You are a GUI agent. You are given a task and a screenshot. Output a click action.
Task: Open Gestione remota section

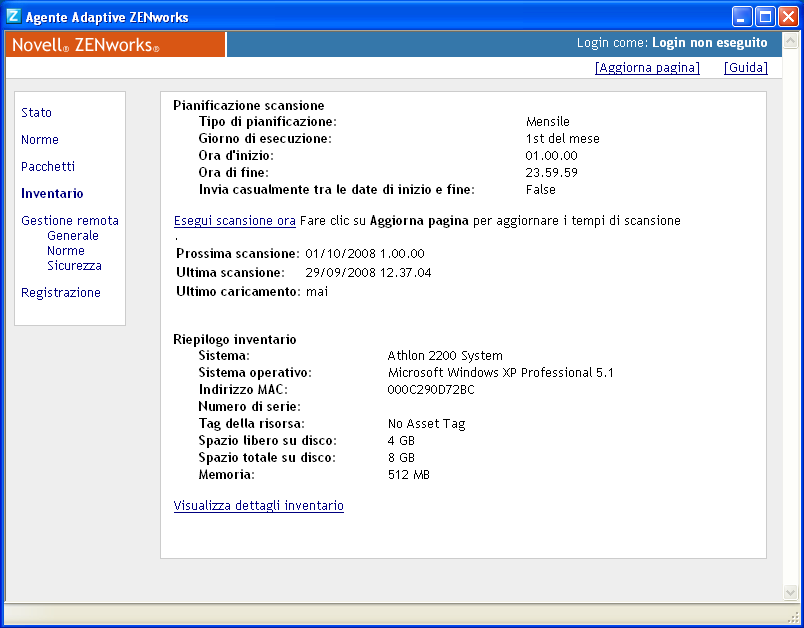pos(70,220)
